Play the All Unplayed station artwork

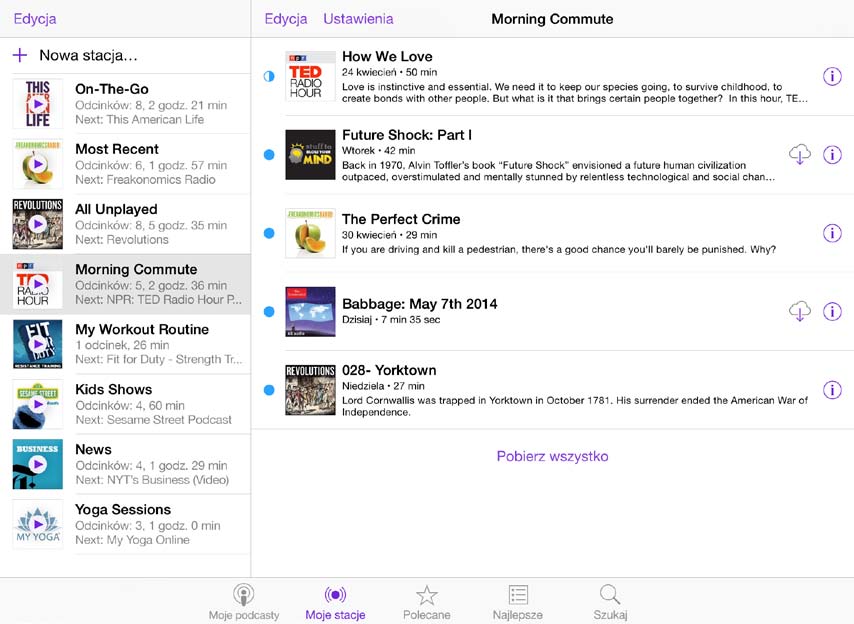click(38, 224)
